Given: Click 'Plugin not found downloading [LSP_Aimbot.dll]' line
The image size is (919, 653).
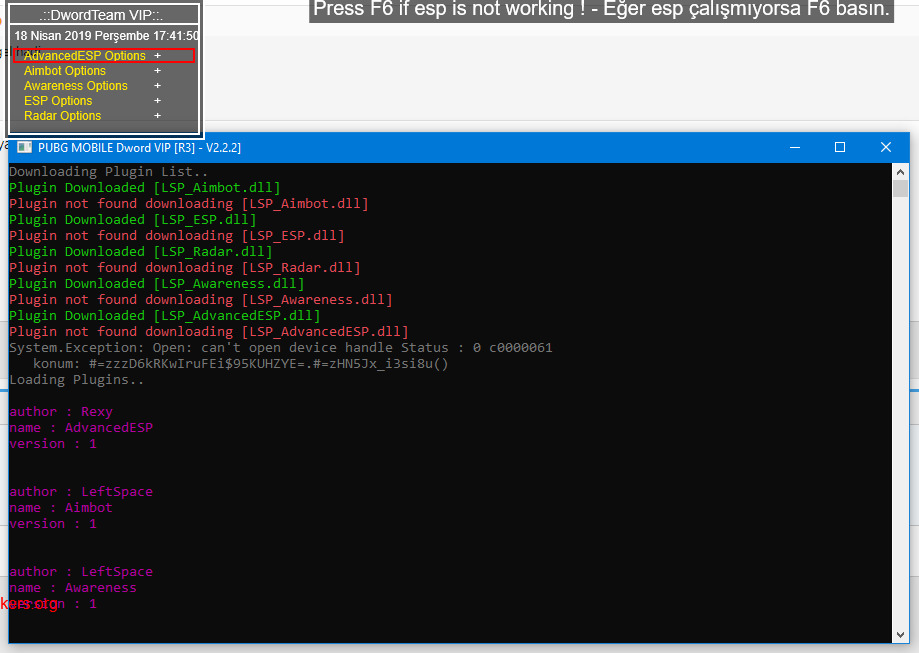Looking at the screenshot, I should tap(189, 203).
